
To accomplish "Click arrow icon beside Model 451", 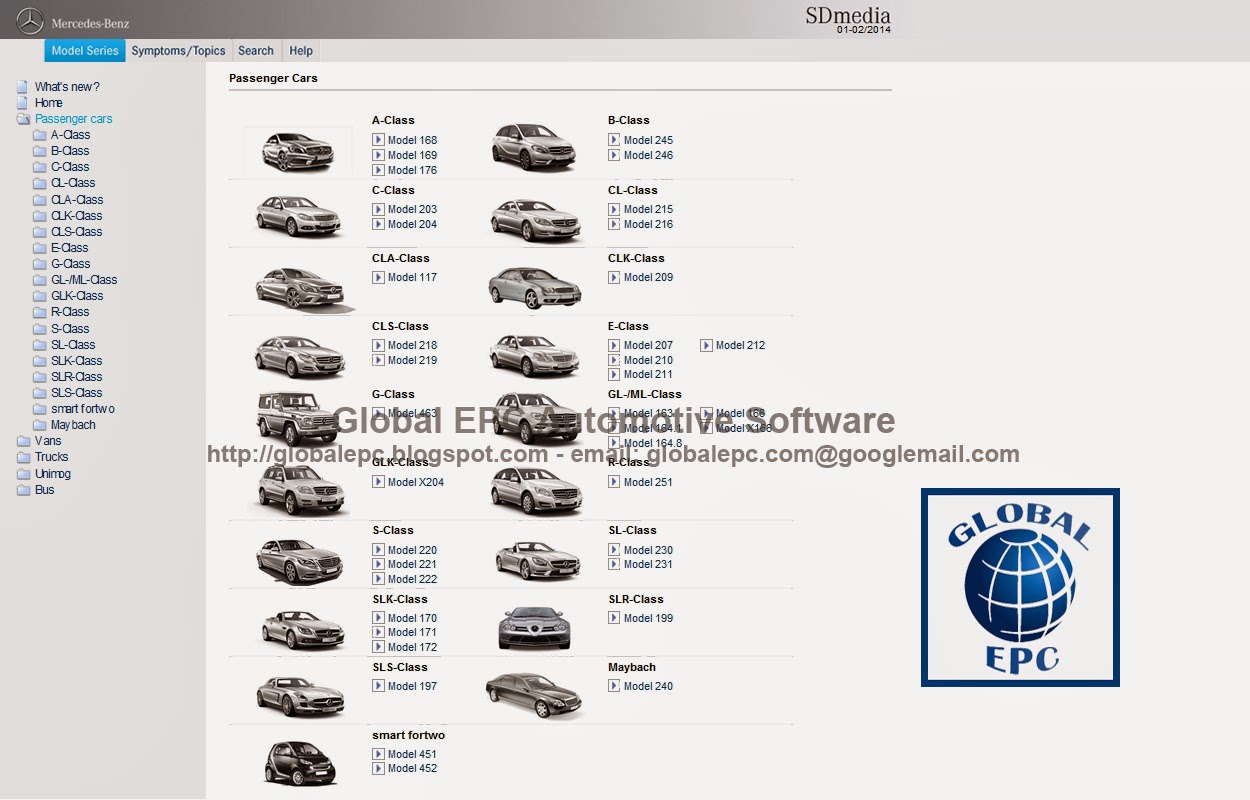I will tap(379, 754).
